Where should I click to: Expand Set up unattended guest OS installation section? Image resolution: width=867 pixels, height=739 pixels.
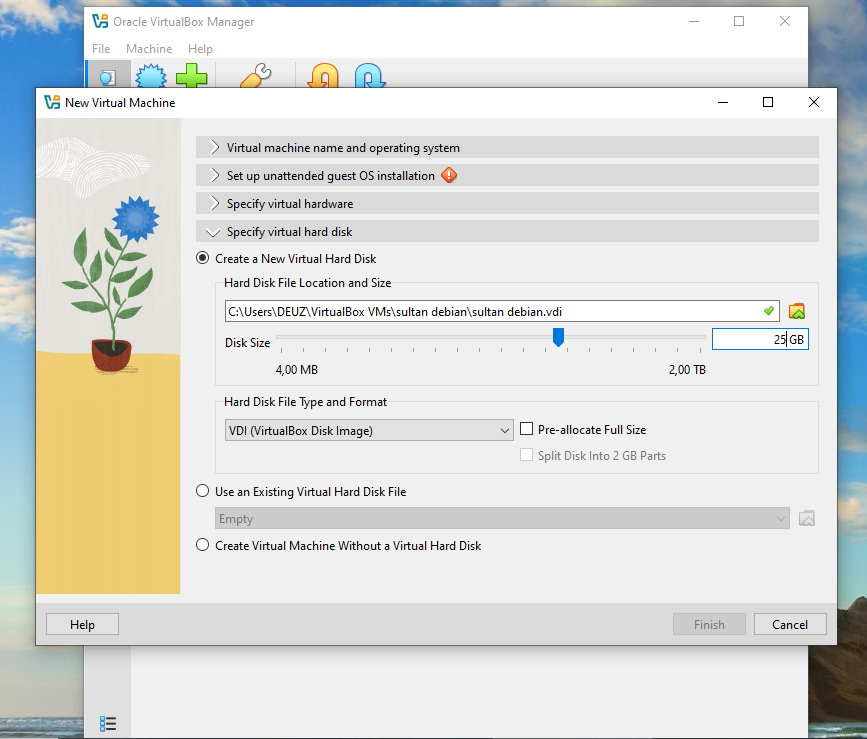pos(507,176)
